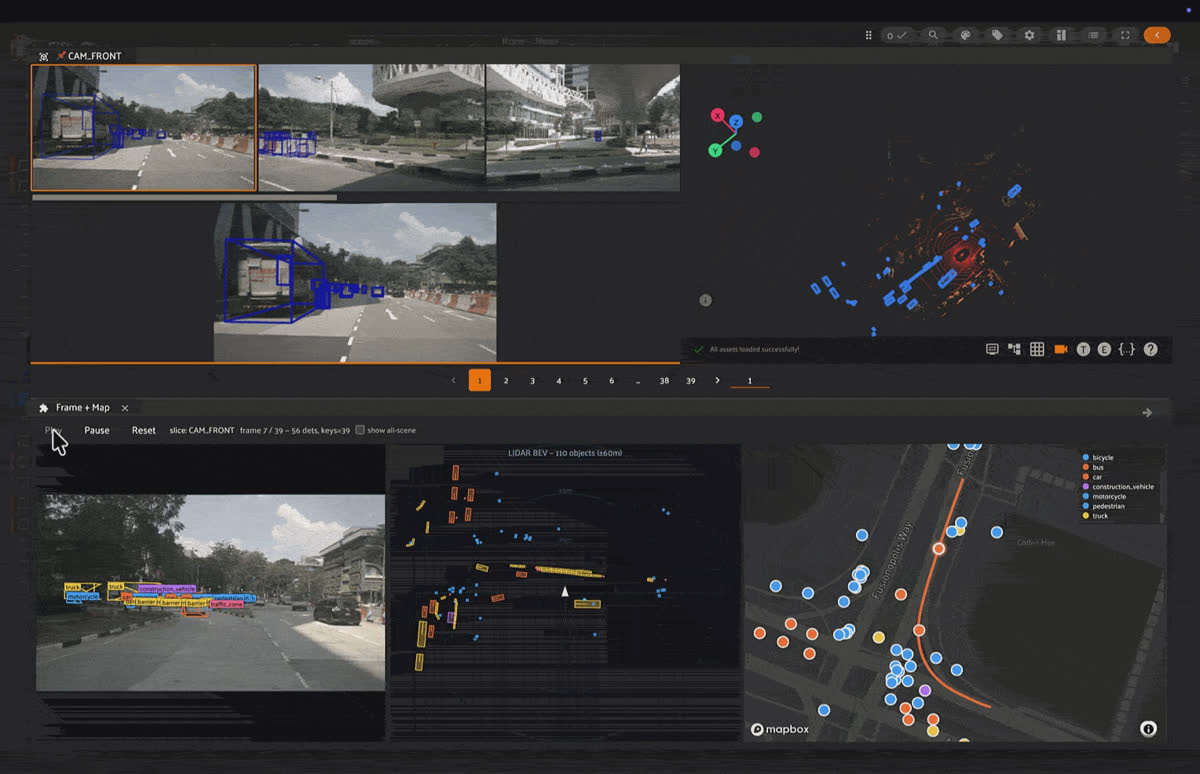The image size is (1200, 774).
Task: Click the panel split arrow icon
Action: 1147,412
